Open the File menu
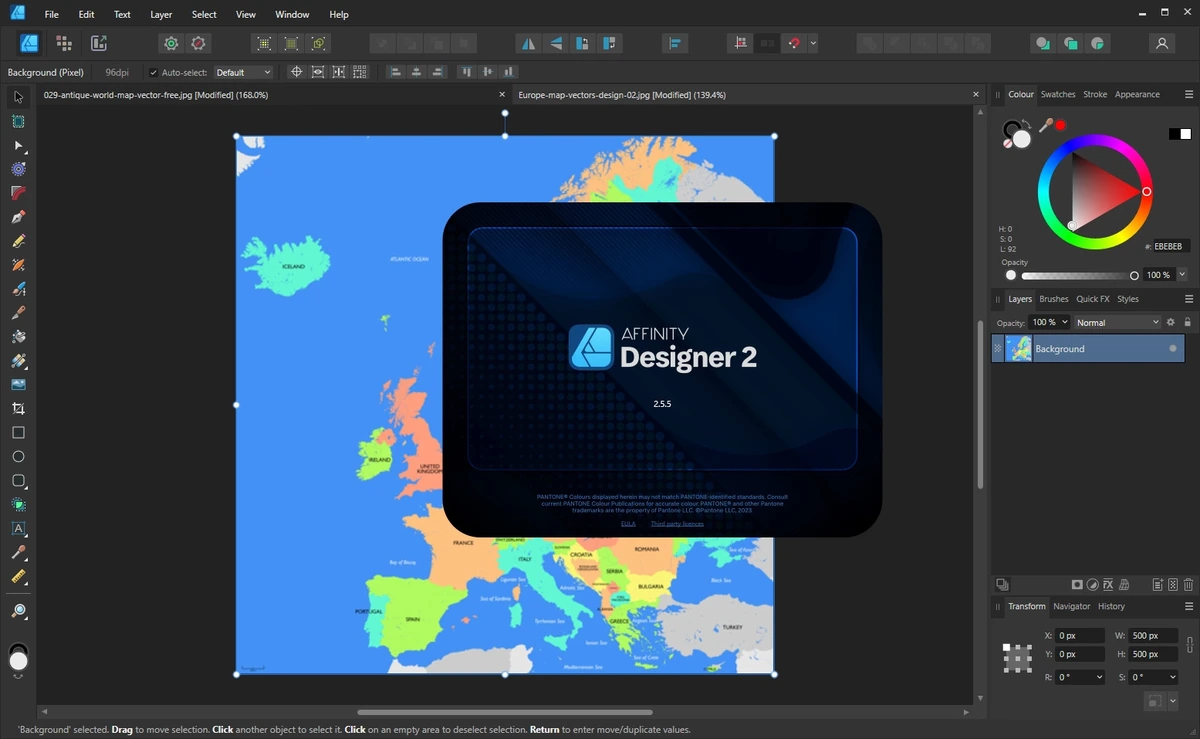Image resolution: width=1200 pixels, height=739 pixels. pyautogui.click(x=52, y=14)
